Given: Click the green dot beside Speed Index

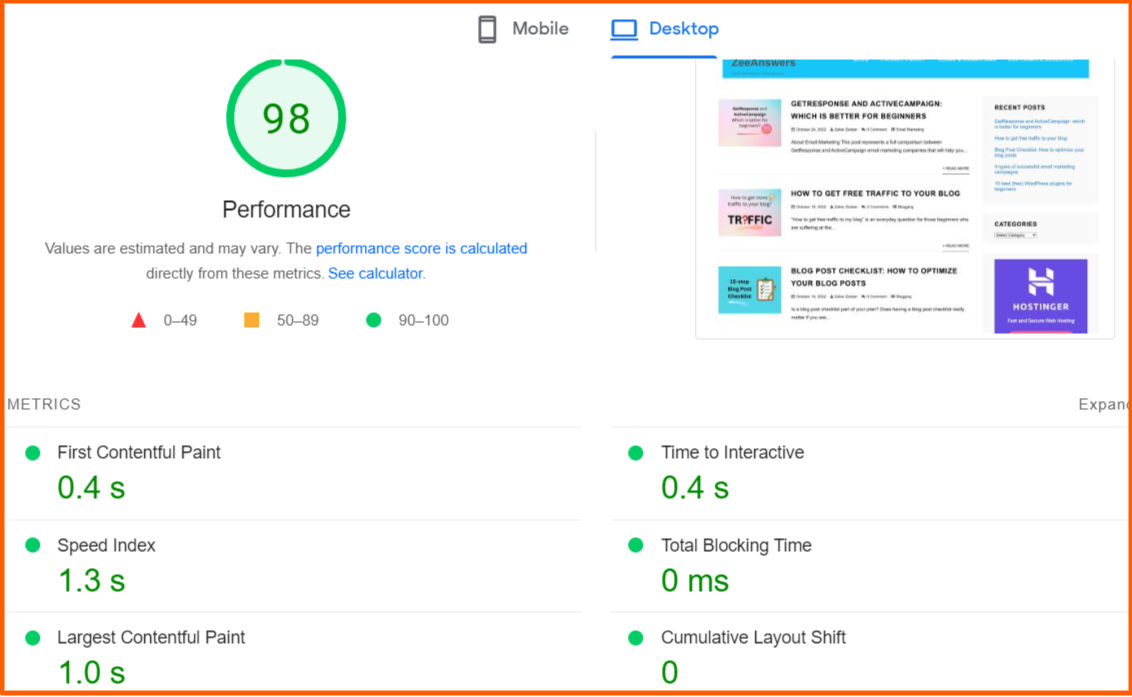Looking at the screenshot, I should (x=33, y=545).
